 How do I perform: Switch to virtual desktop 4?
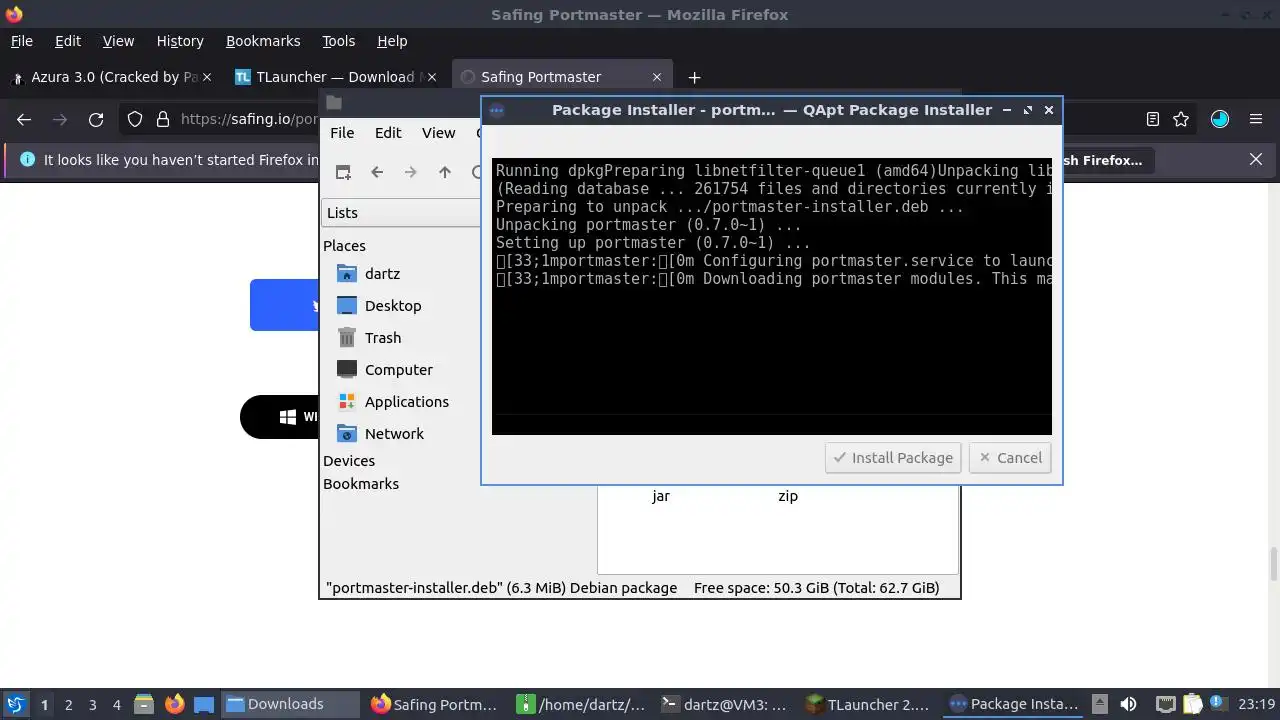(x=117, y=704)
